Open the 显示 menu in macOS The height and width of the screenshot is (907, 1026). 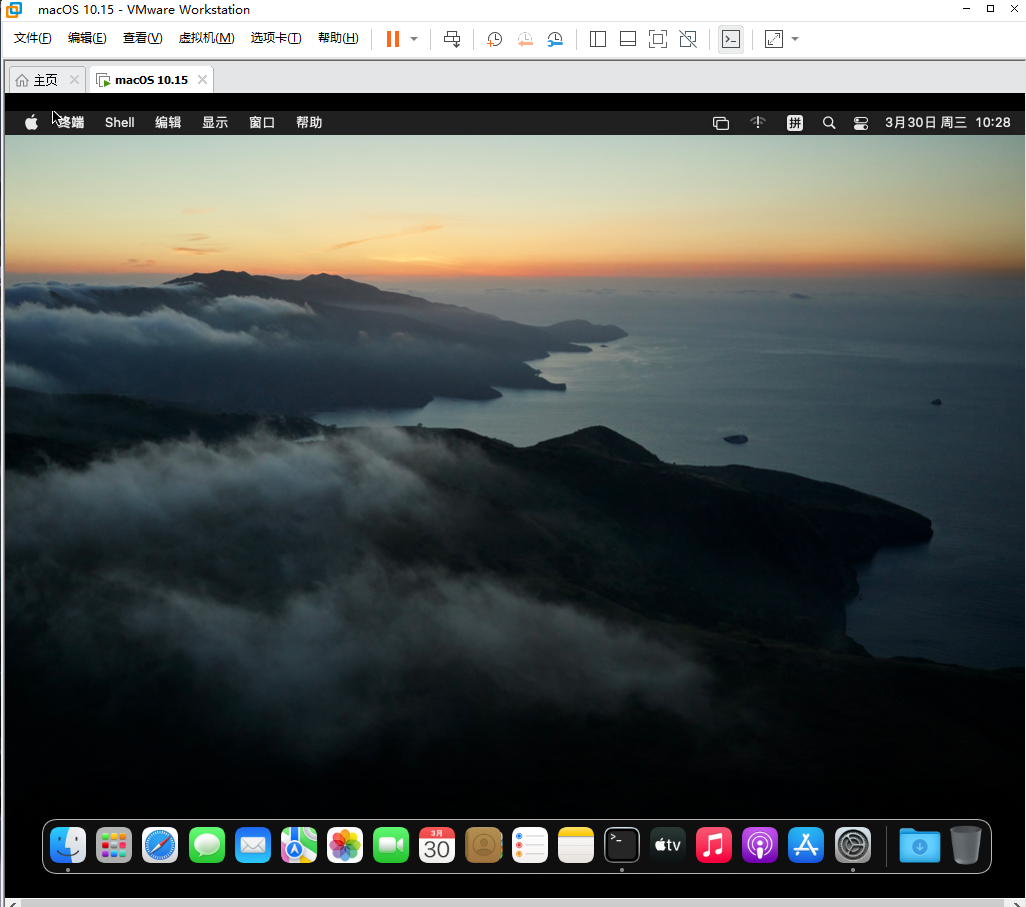(x=215, y=122)
